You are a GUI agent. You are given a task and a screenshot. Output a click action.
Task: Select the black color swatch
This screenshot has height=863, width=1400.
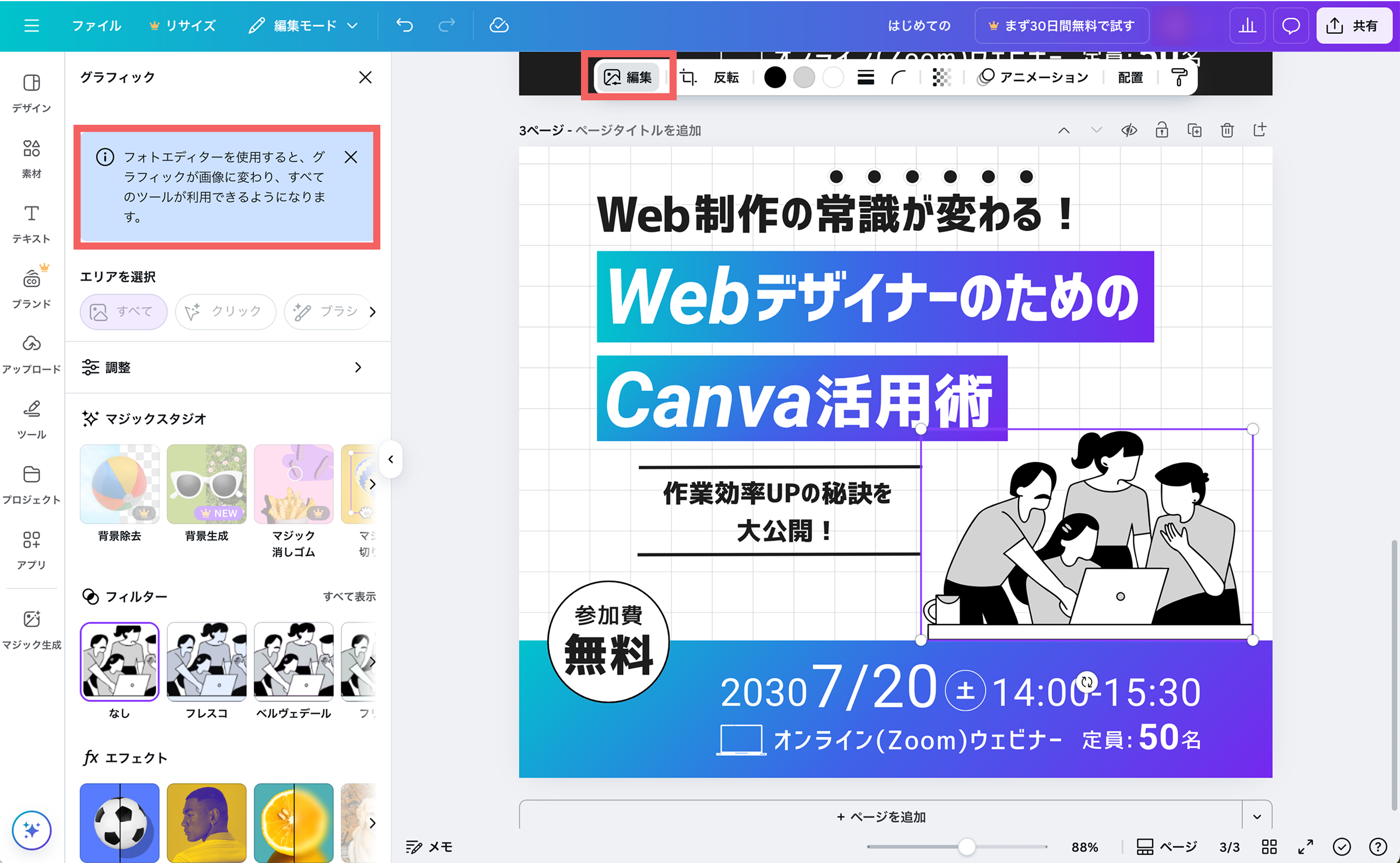pos(775,78)
